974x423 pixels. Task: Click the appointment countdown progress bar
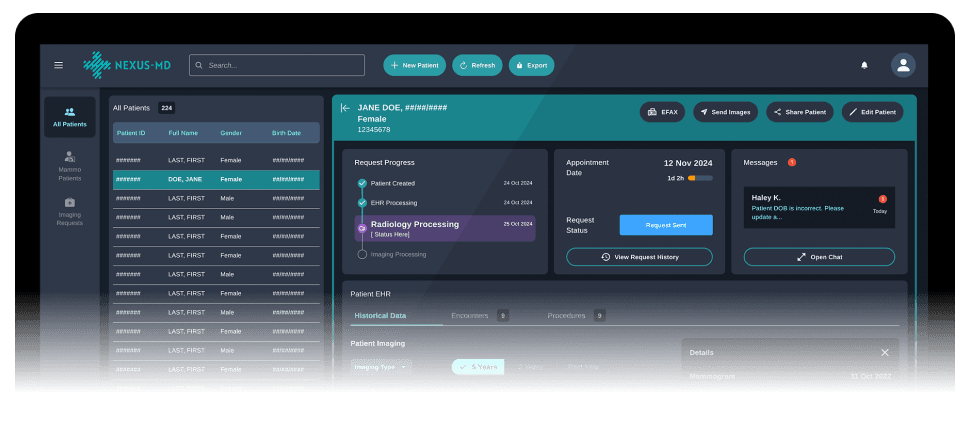(x=700, y=178)
